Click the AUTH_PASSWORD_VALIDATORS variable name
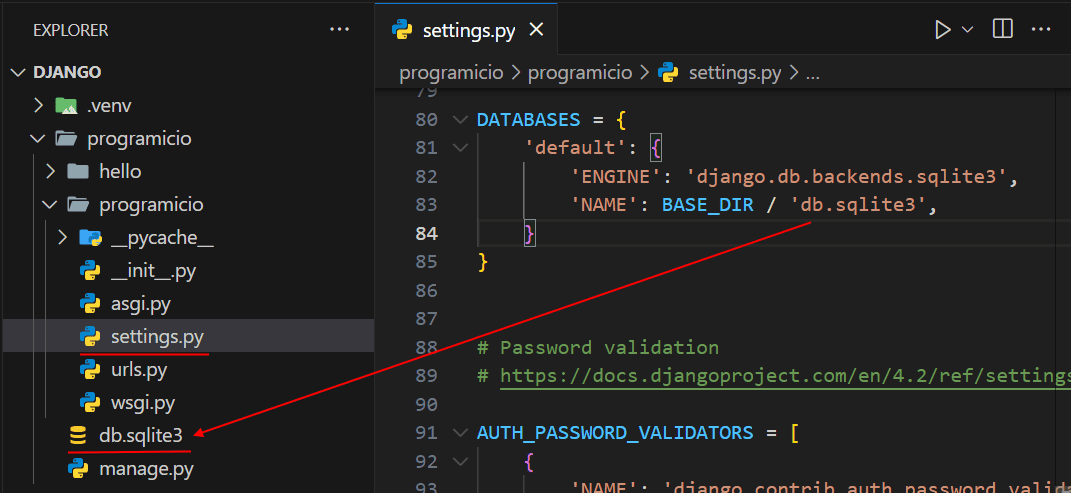Screen dimensions: 1071x493 click(x=615, y=433)
